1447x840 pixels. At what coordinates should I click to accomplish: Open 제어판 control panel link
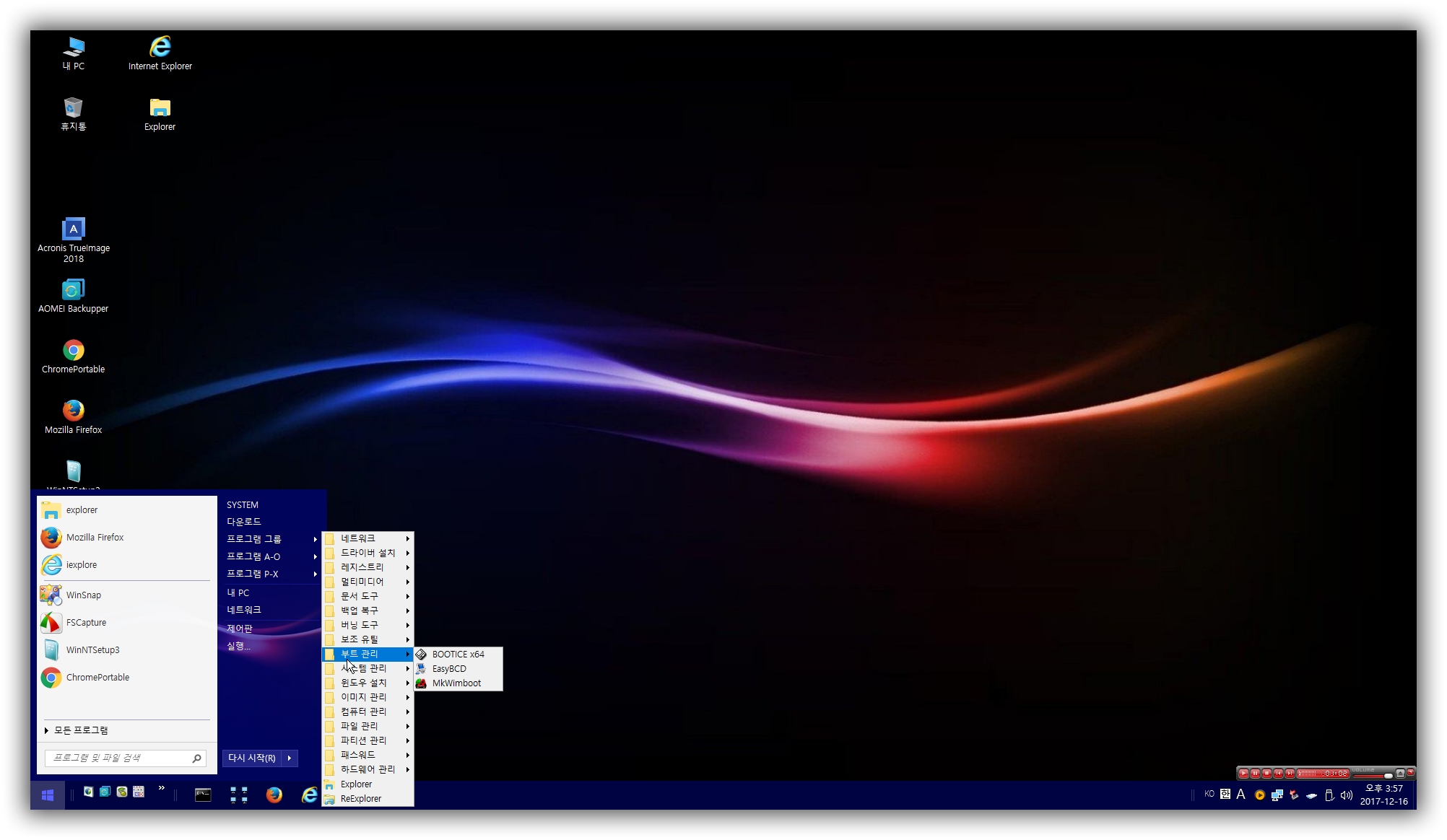tap(240, 629)
